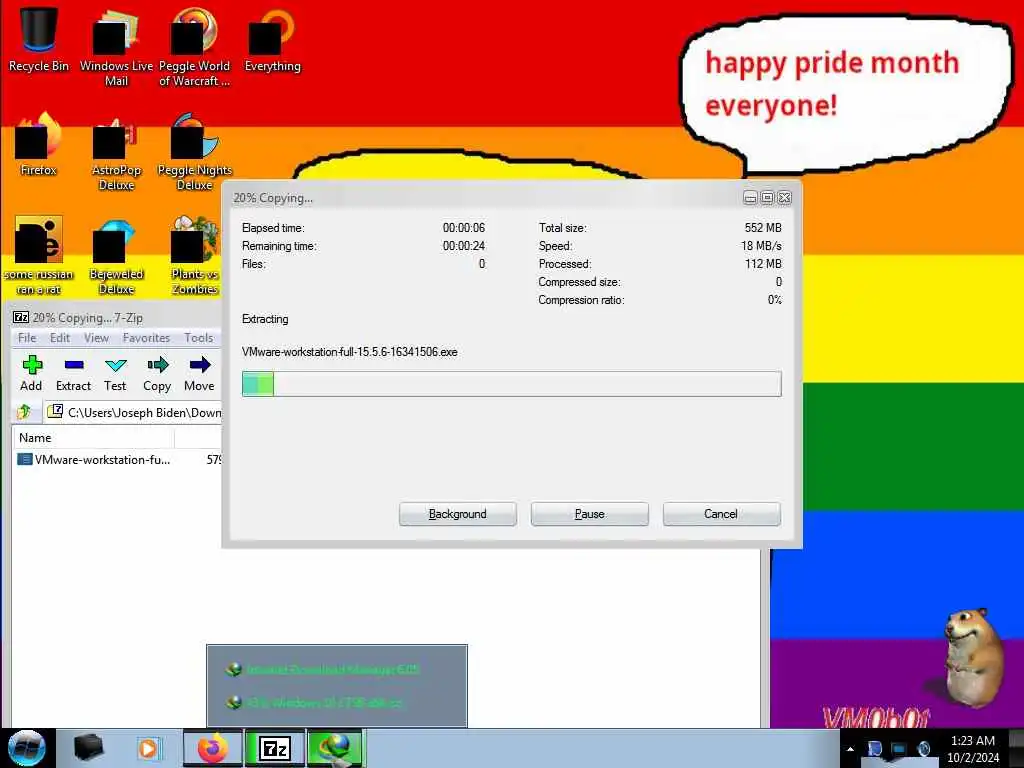Click the Test icon in 7-Zip toolbar
This screenshot has width=1024, height=768.
(x=116, y=364)
